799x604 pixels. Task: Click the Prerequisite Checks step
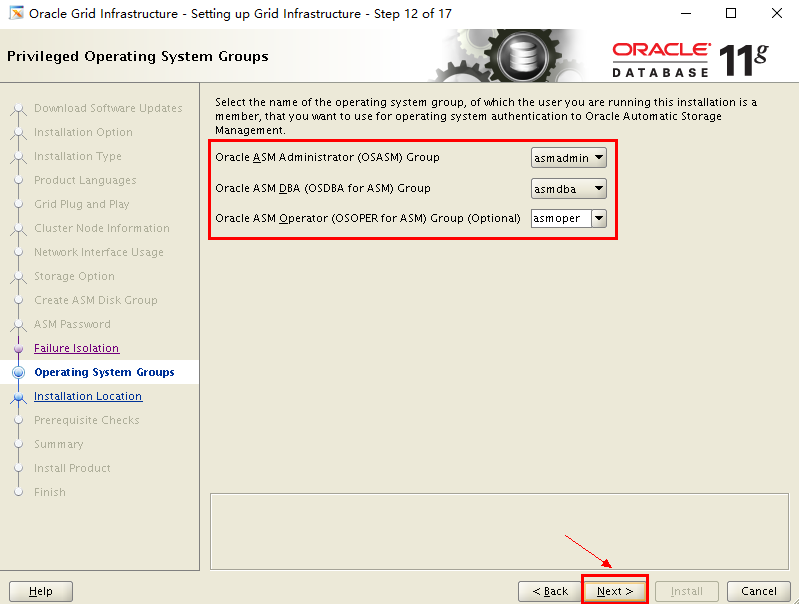click(x=87, y=420)
